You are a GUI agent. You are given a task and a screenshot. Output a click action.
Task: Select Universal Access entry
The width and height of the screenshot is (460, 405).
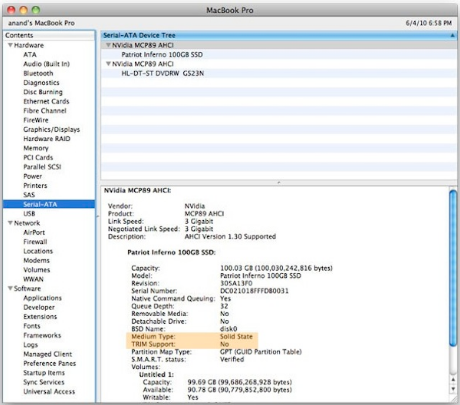[49, 391]
